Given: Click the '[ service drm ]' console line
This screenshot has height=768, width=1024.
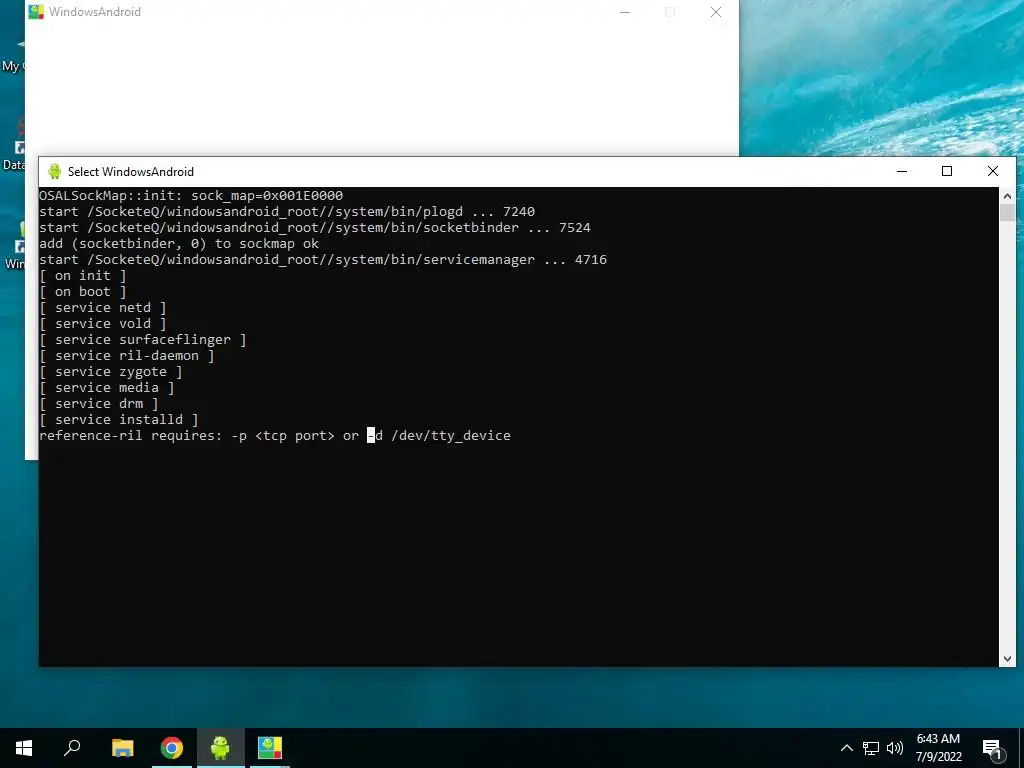Looking at the screenshot, I should 99,404.
